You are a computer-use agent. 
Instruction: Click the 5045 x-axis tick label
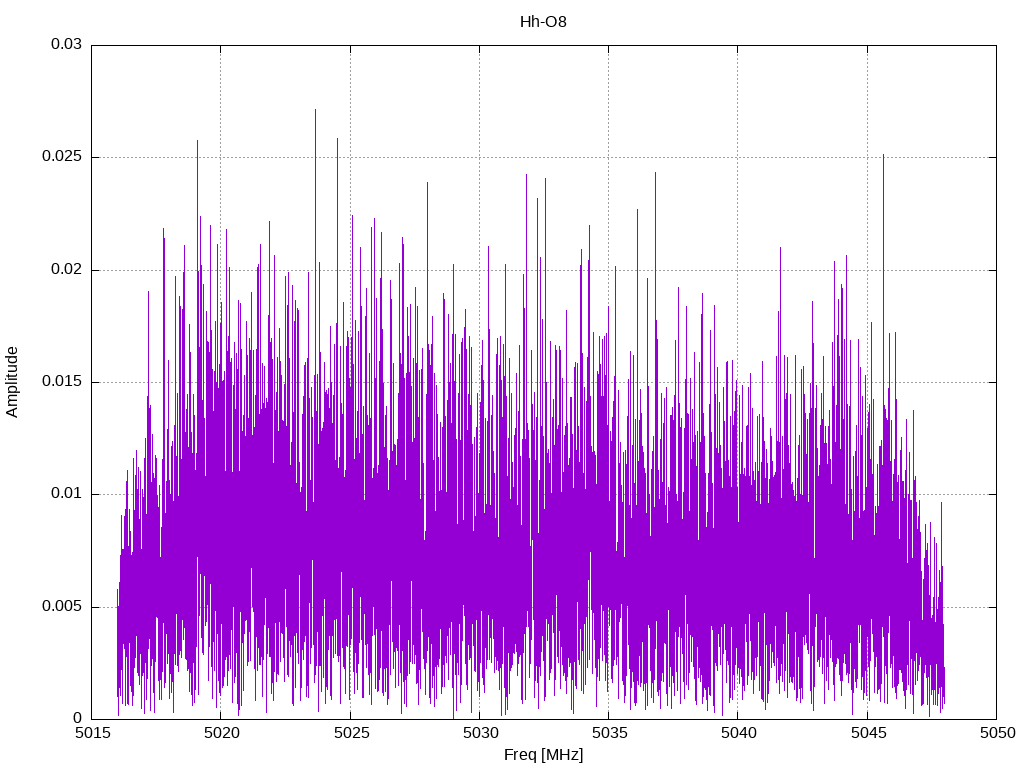pos(868,733)
